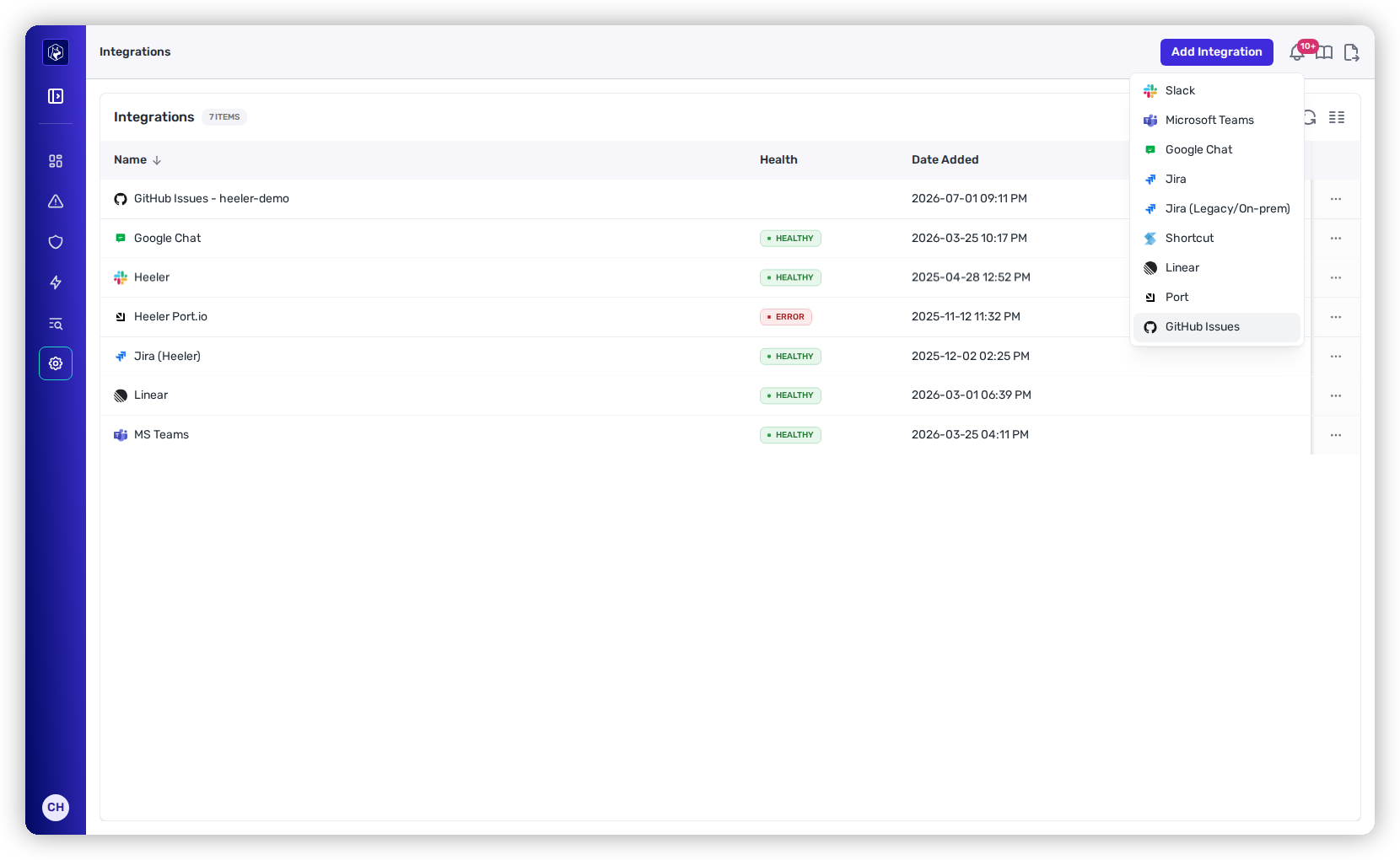Image resolution: width=1400 pixels, height=860 pixels.
Task: Select Jira from the integration menu
Action: coord(1216,179)
